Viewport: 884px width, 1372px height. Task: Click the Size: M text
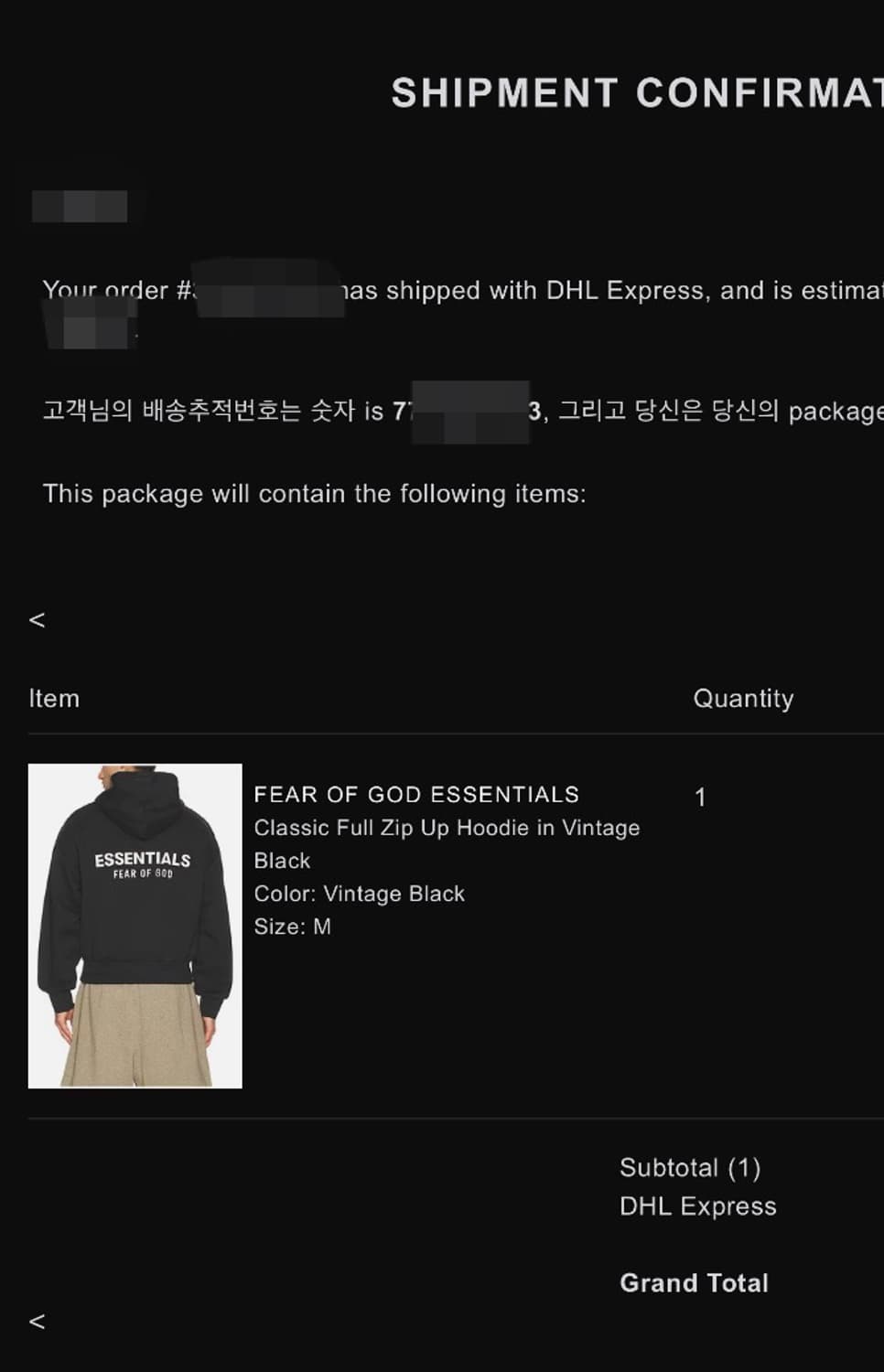pos(292,927)
